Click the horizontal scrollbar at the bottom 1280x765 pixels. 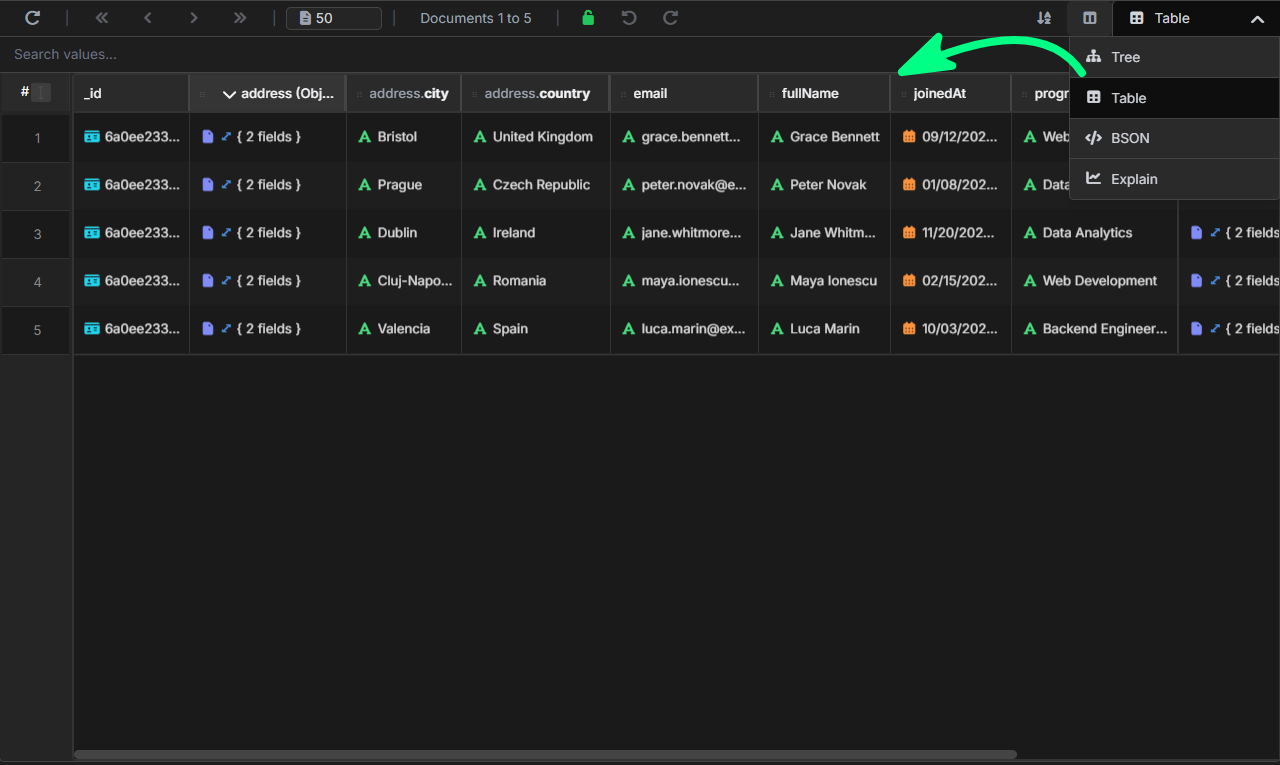point(545,755)
